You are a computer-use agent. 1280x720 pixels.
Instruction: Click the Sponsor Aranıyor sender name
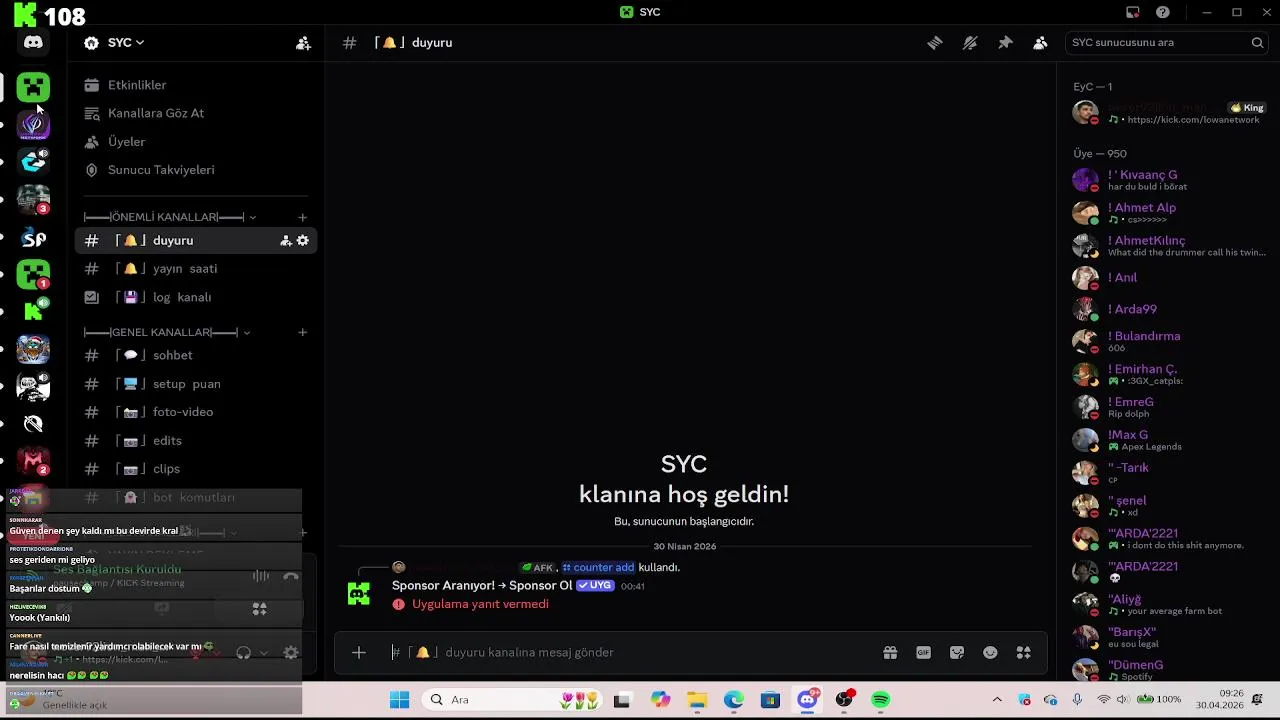(482, 586)
